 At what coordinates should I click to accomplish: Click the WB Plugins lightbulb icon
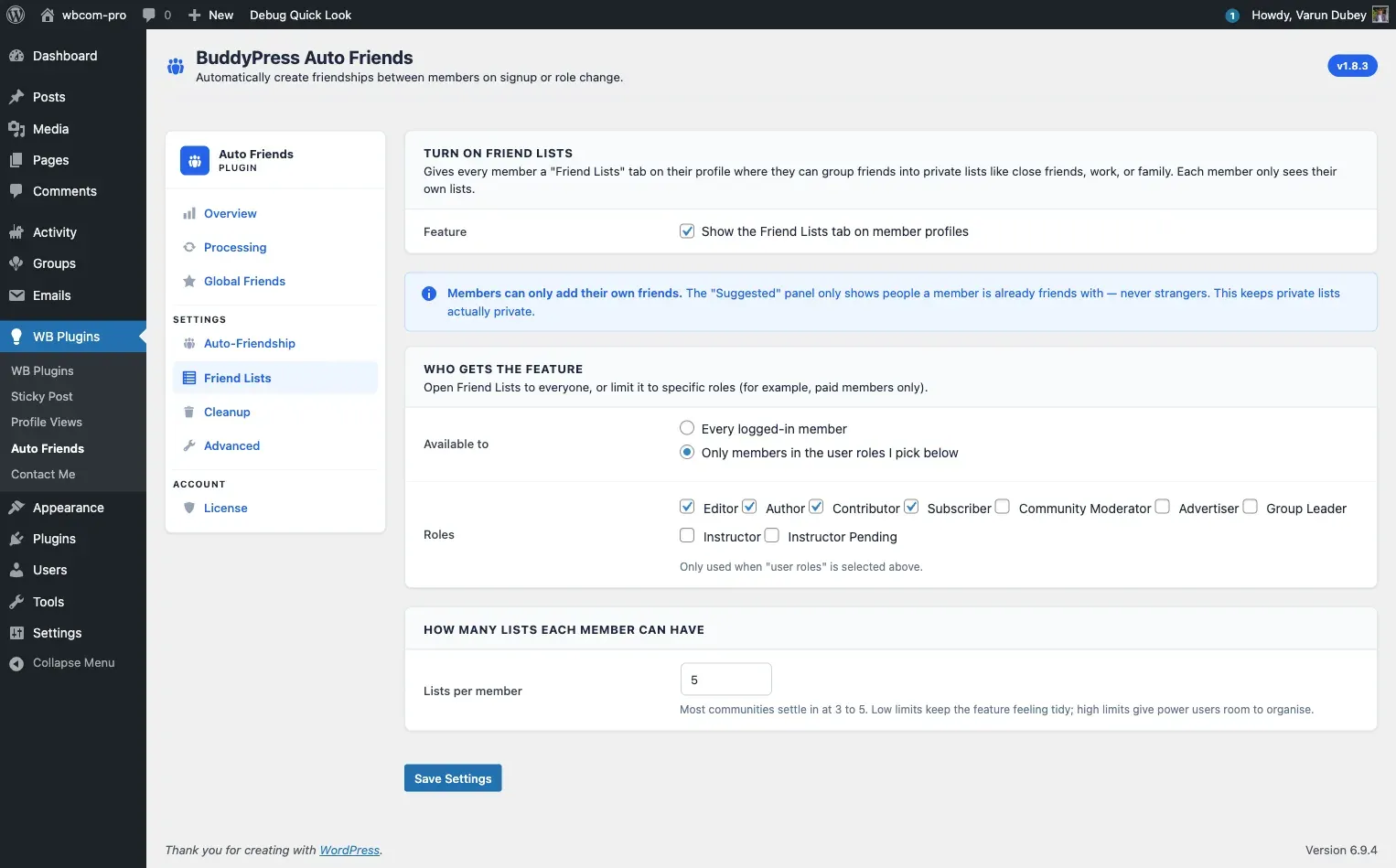16,337
